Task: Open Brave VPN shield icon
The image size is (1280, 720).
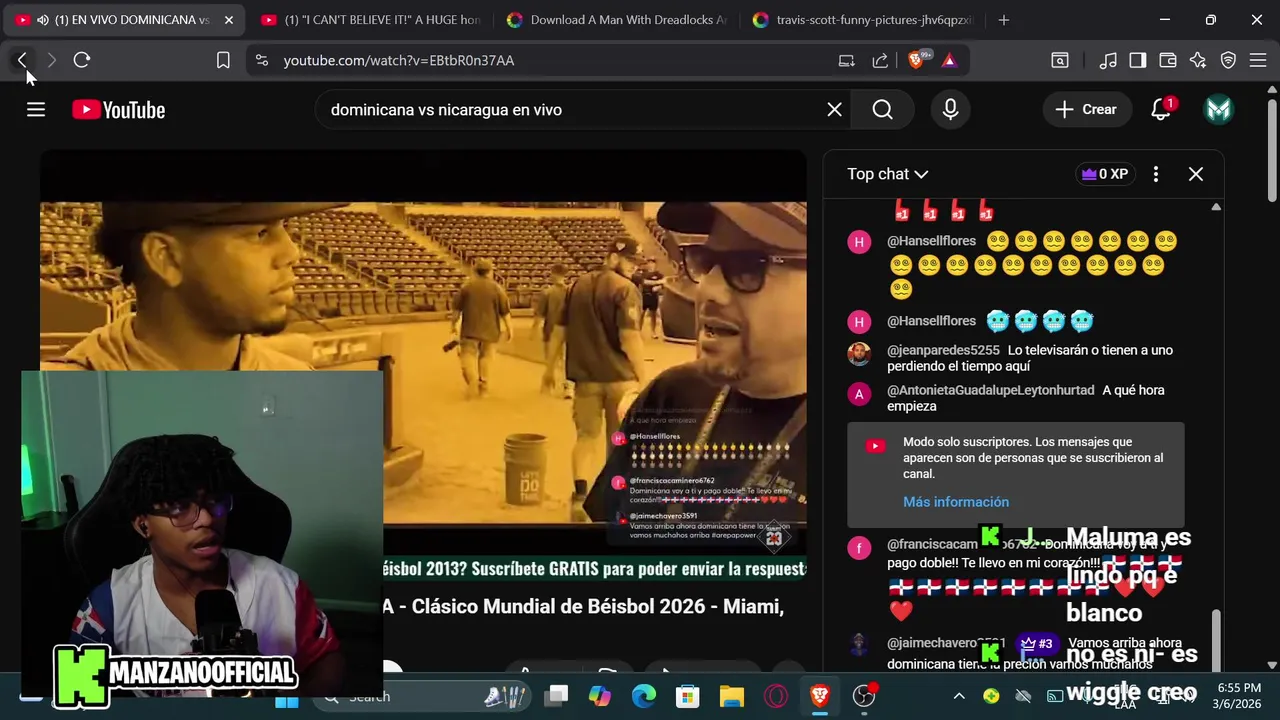Action: (x=1228, y=60)
